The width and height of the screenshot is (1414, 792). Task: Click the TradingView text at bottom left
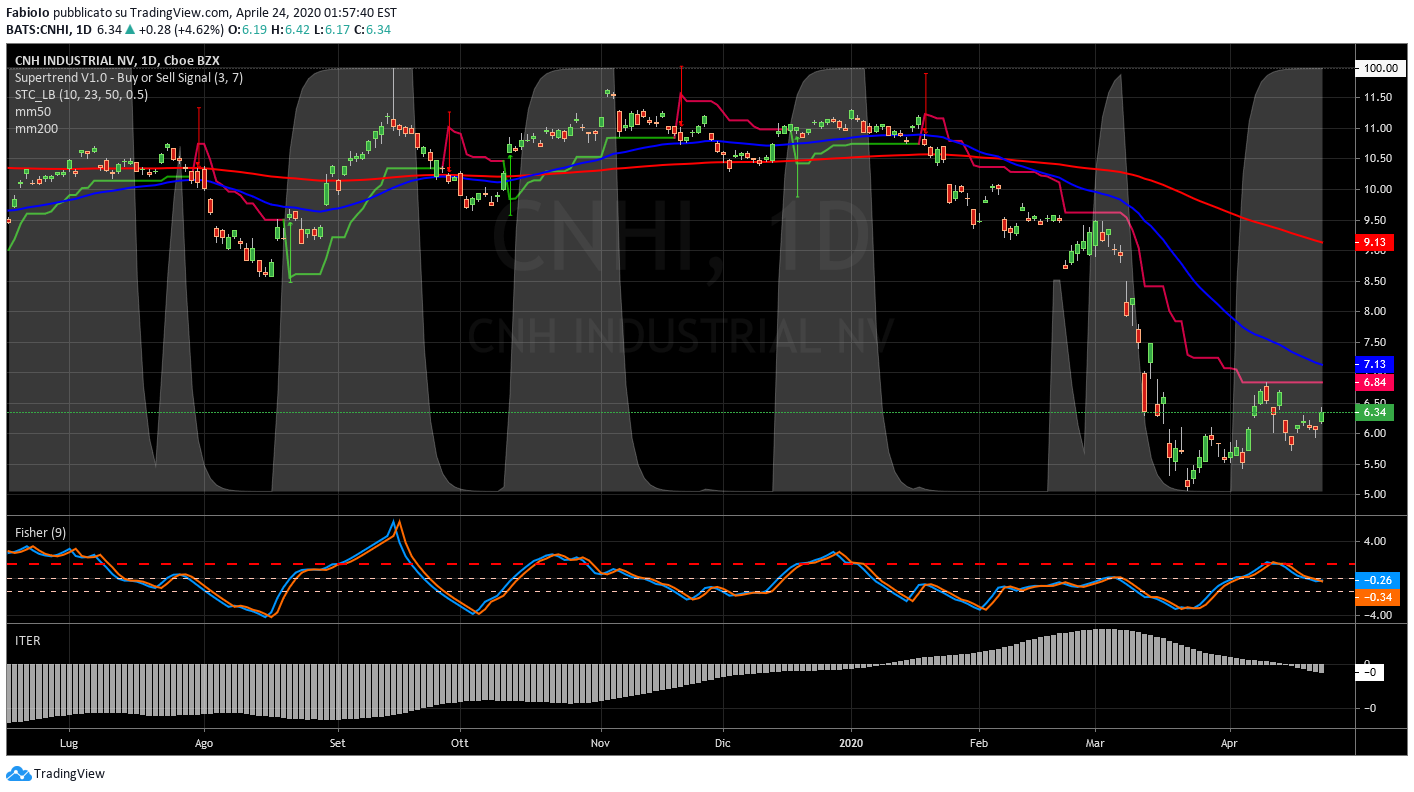click(69, 773)
